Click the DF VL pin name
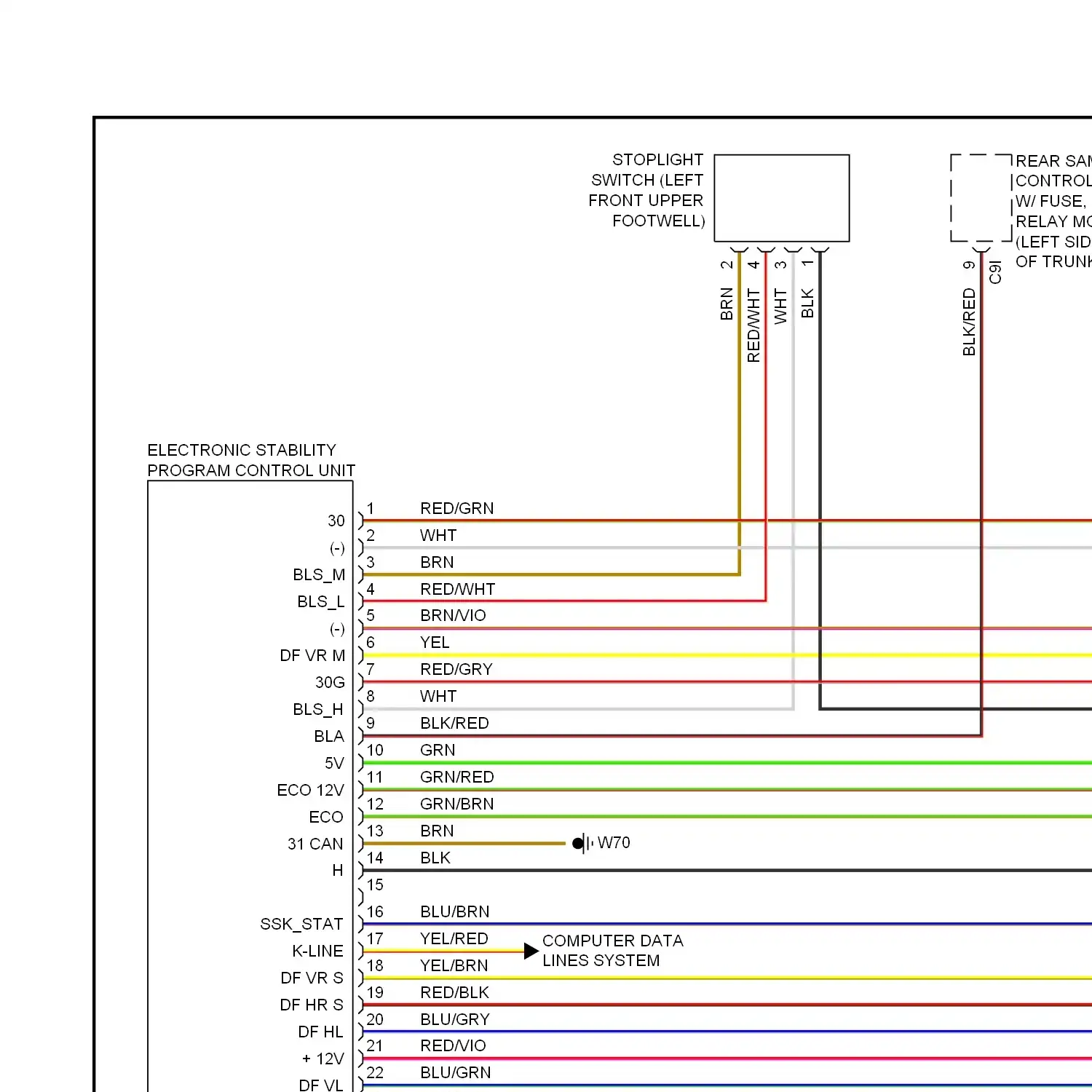The width and height of the screenshot is (1092, 1092). 321,1085
